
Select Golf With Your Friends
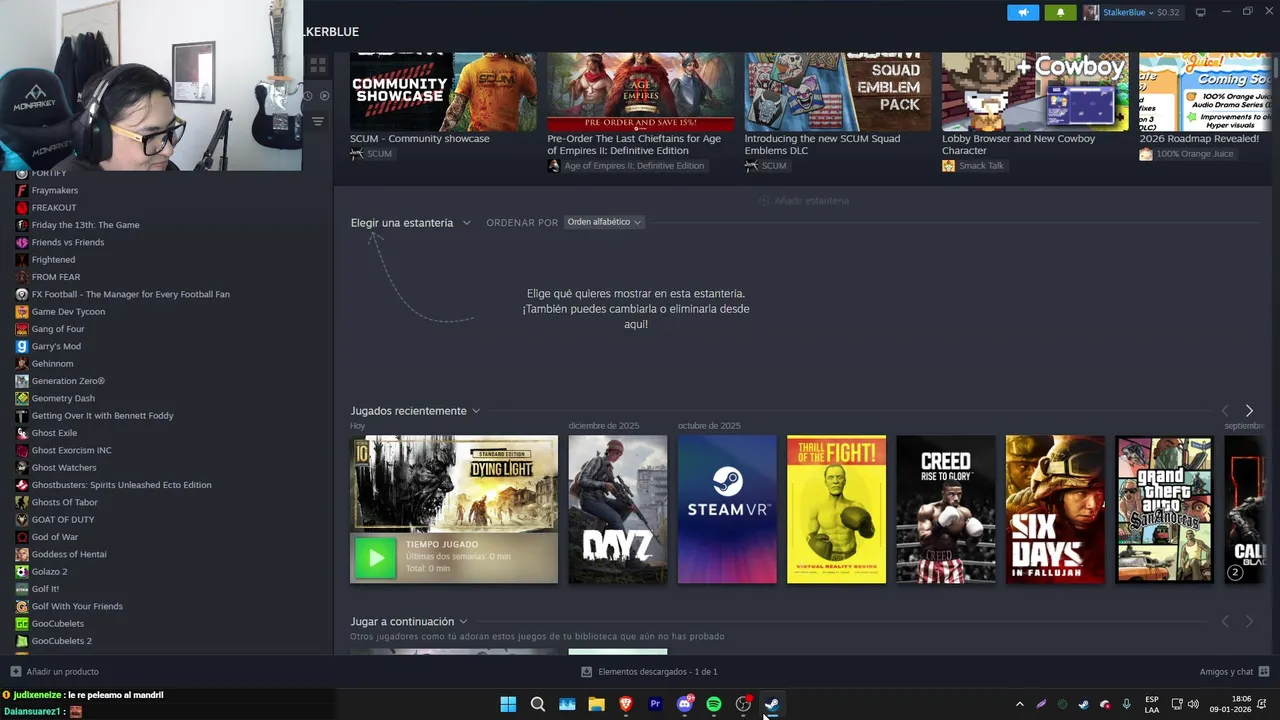(x=77, y=606)
